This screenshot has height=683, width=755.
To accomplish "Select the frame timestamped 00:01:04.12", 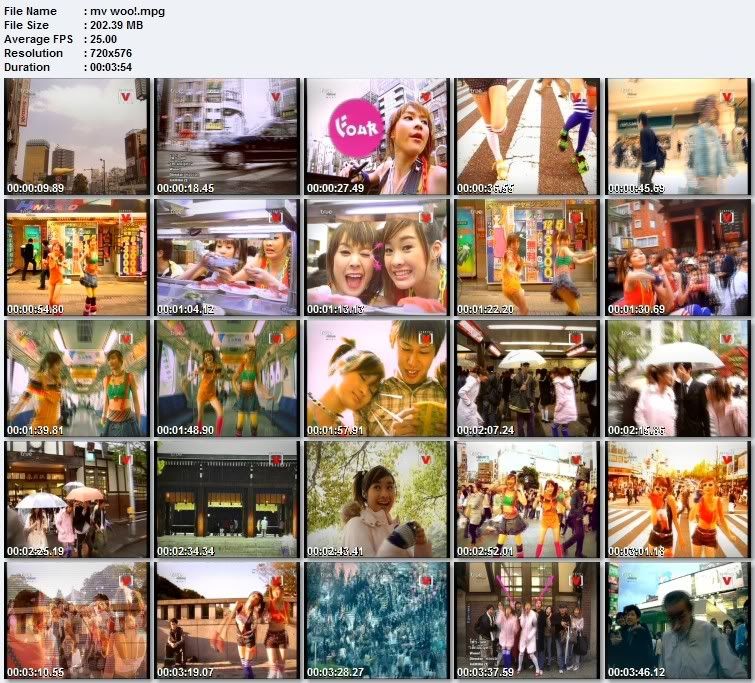I will 227,258.
